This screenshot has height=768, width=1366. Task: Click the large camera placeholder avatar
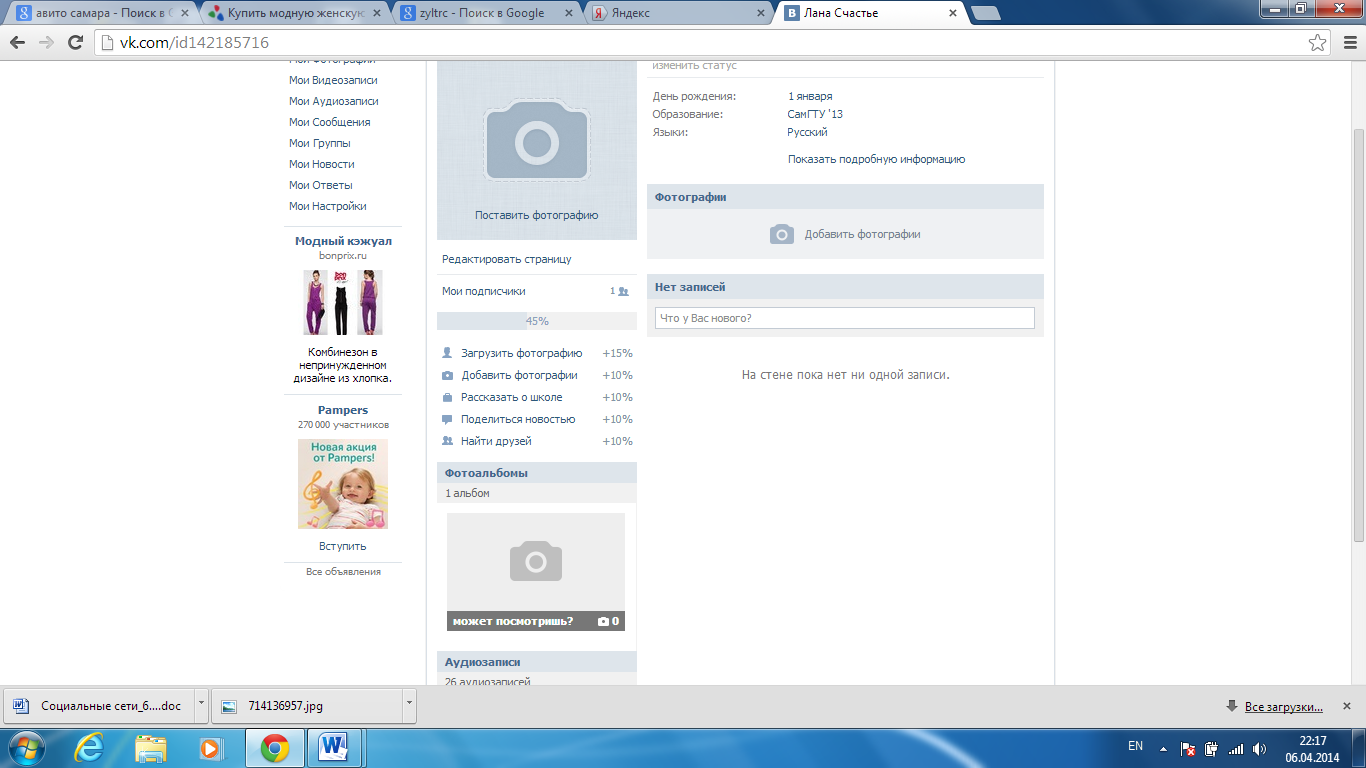[537, 141]
